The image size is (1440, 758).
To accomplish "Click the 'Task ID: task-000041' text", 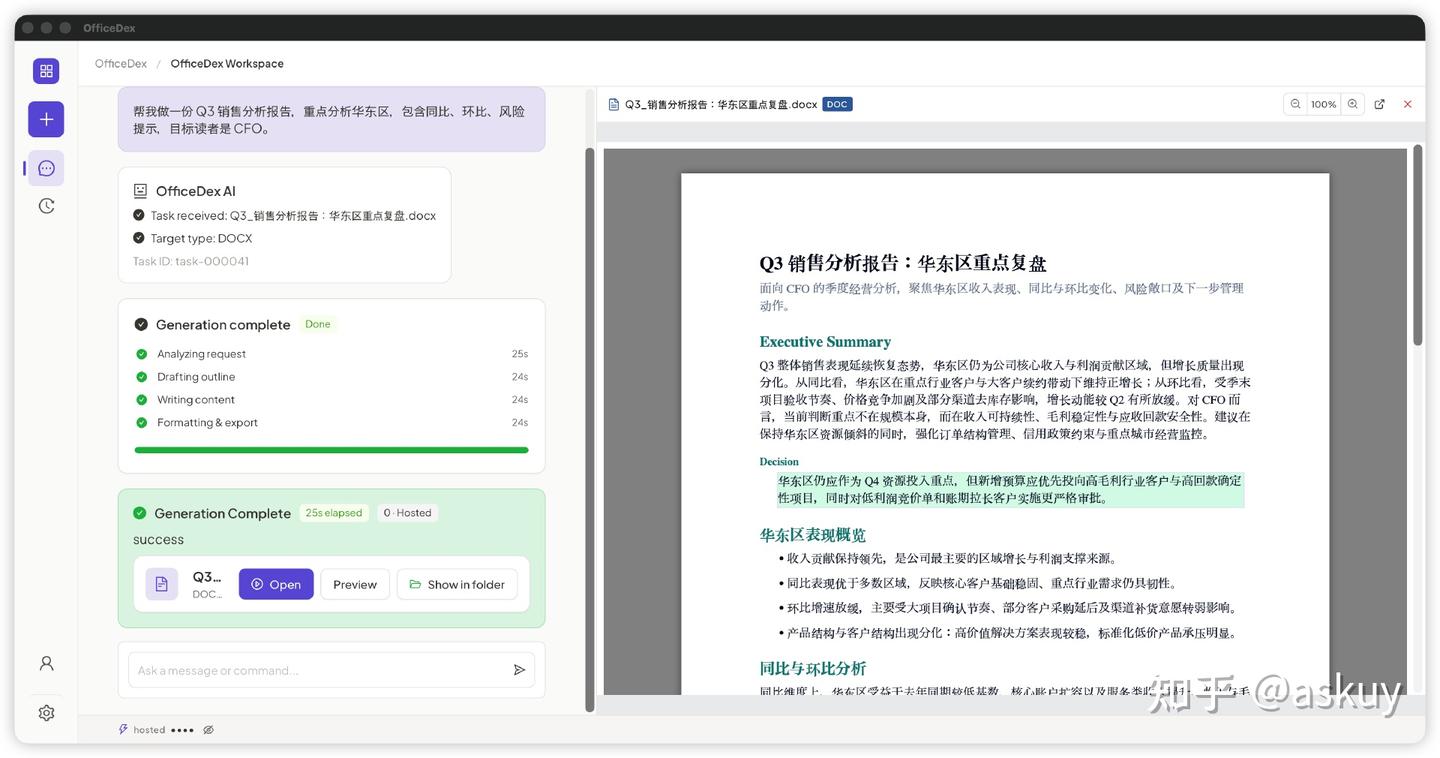I will [191, 261].
